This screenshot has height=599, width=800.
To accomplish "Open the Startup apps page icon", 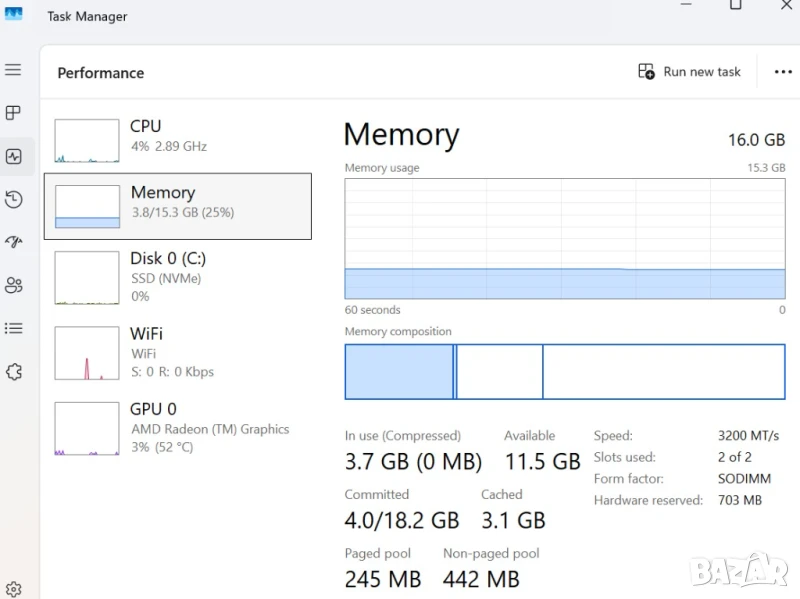I will click(x=13, y=242).
